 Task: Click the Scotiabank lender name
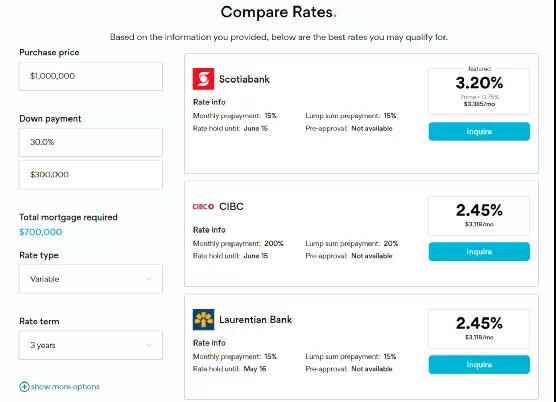click(x=244, y=79)
